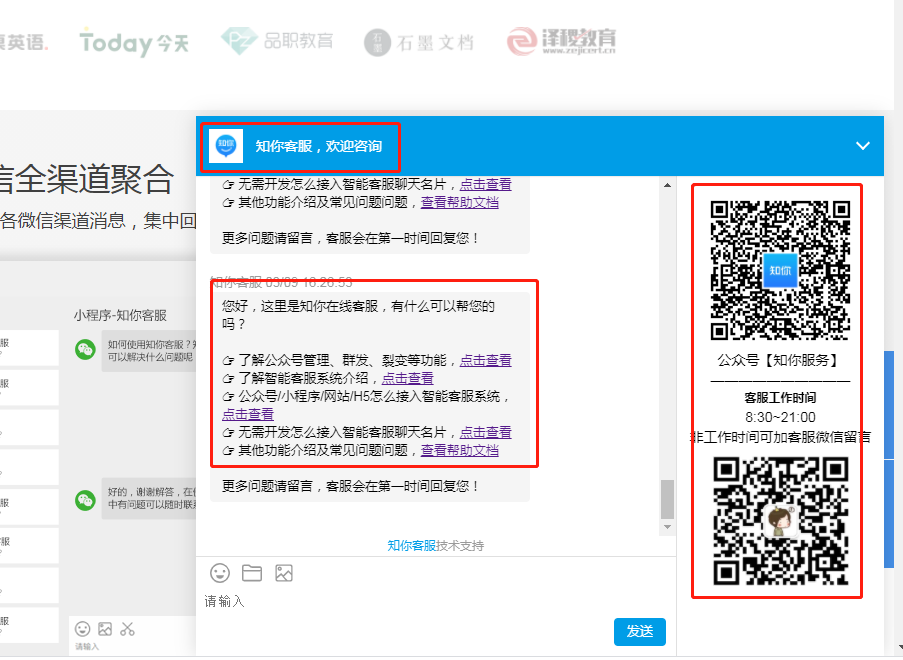
Task: Attach a file using the folder icon
Action: [x=252, y=573]
